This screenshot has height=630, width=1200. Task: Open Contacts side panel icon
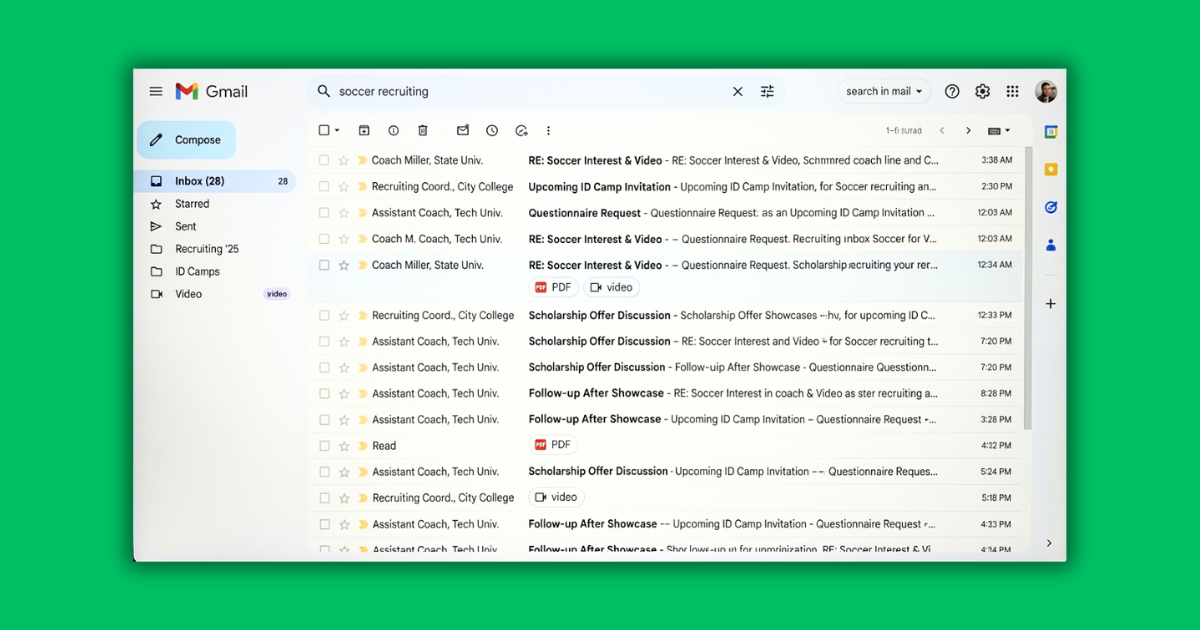(1050, 245)
